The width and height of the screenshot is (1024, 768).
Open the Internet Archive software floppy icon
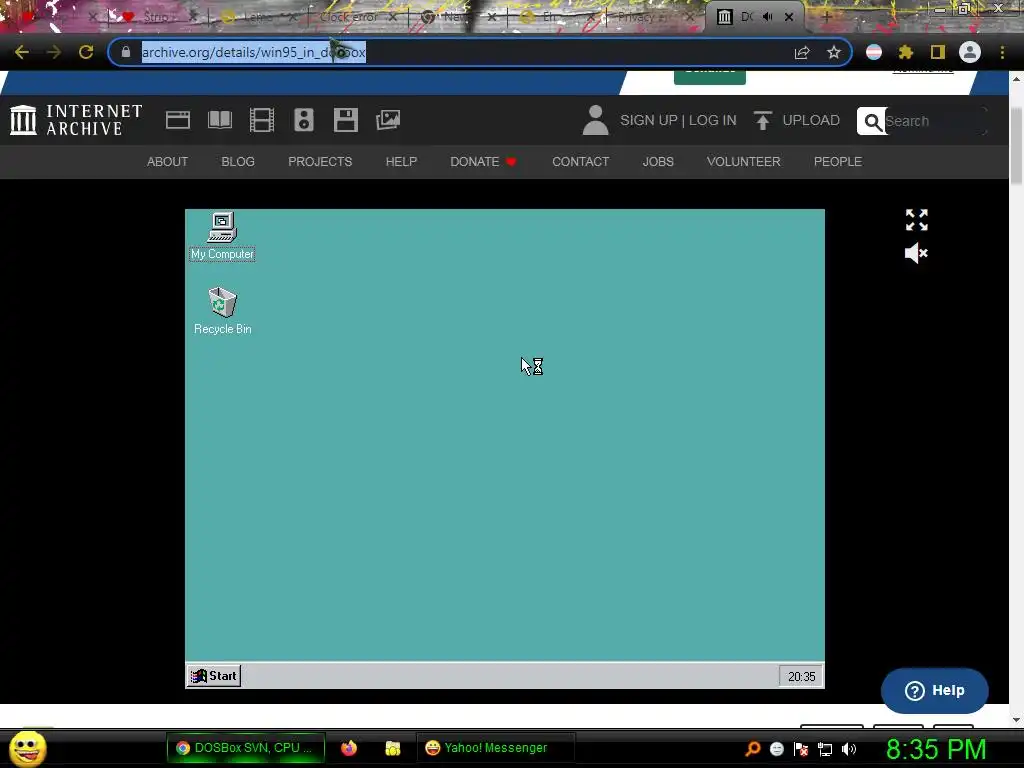(x=345, y=120)
